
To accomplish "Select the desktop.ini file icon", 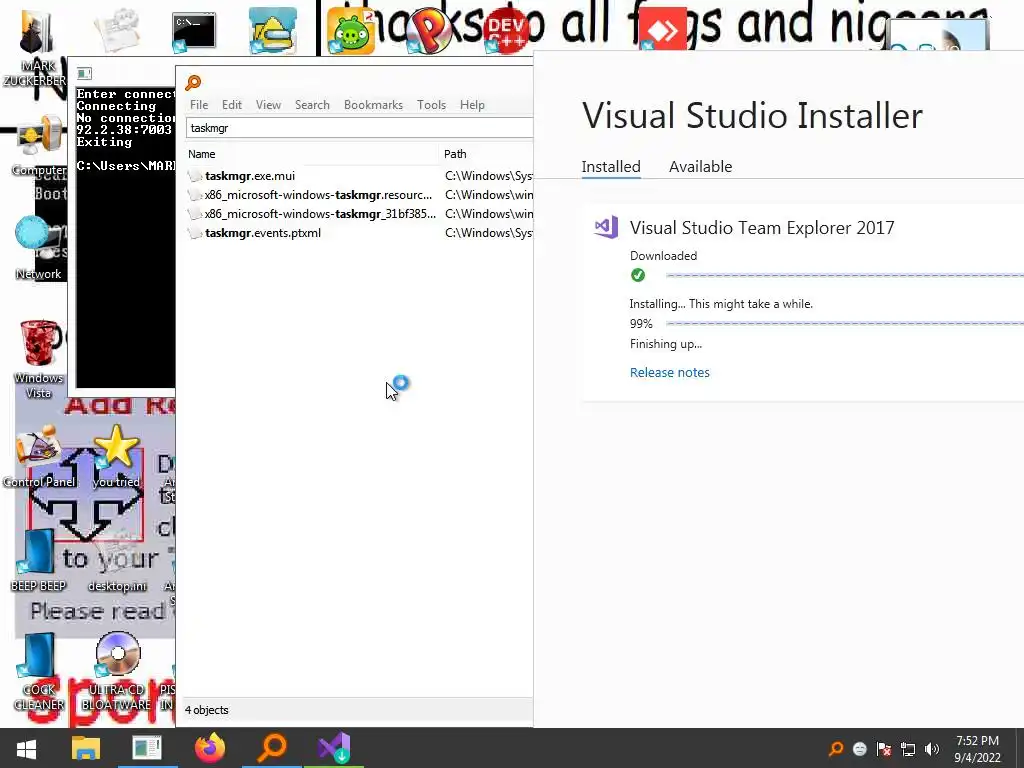I will pyautogui.click(x=117, y=562).
